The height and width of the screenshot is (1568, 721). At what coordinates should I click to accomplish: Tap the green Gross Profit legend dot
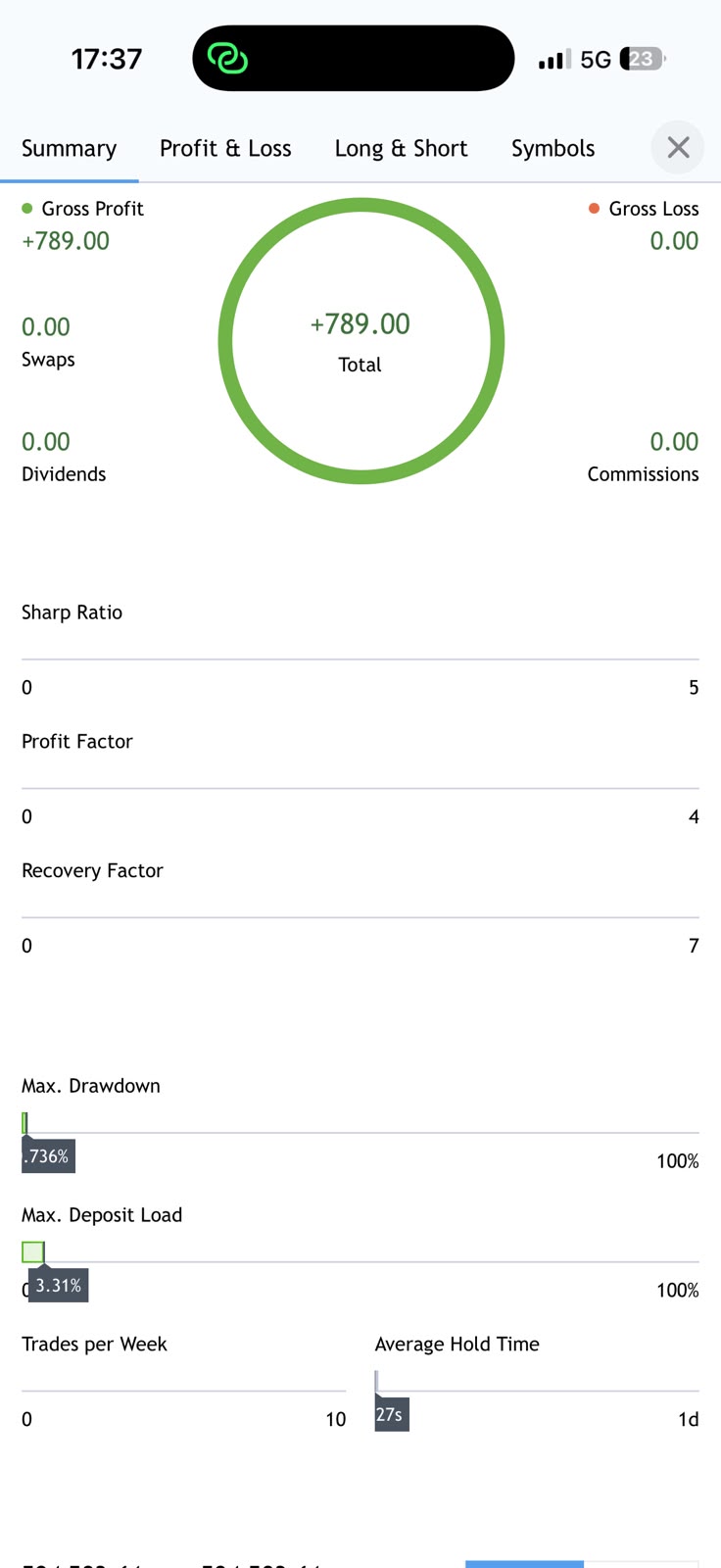pyautogui.click(x=27, y=208)
